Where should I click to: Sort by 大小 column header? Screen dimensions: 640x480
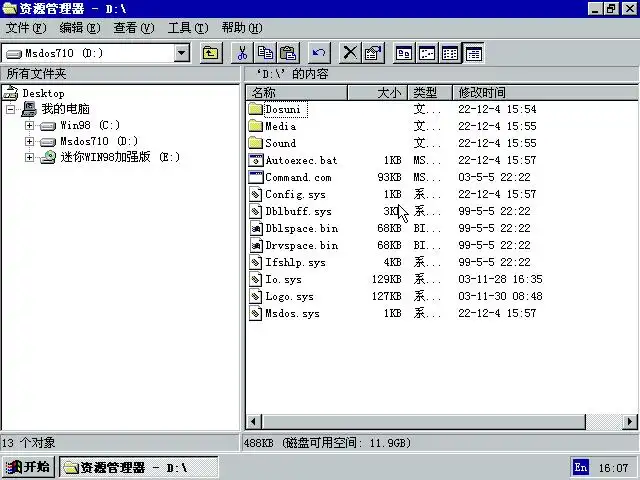[x=378, y=93]
